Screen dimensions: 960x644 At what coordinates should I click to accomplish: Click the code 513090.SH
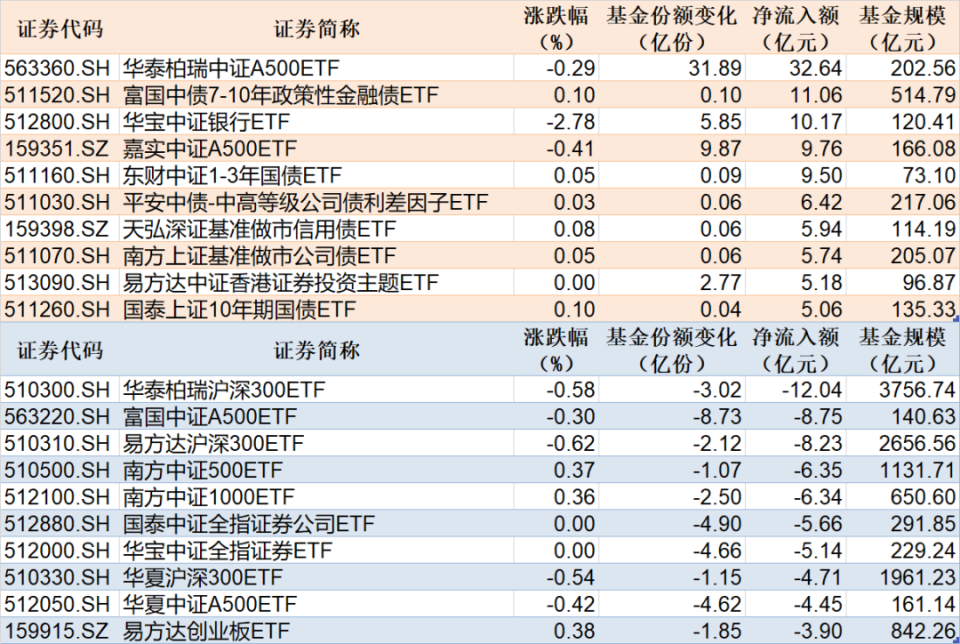[x=57, y=283]
